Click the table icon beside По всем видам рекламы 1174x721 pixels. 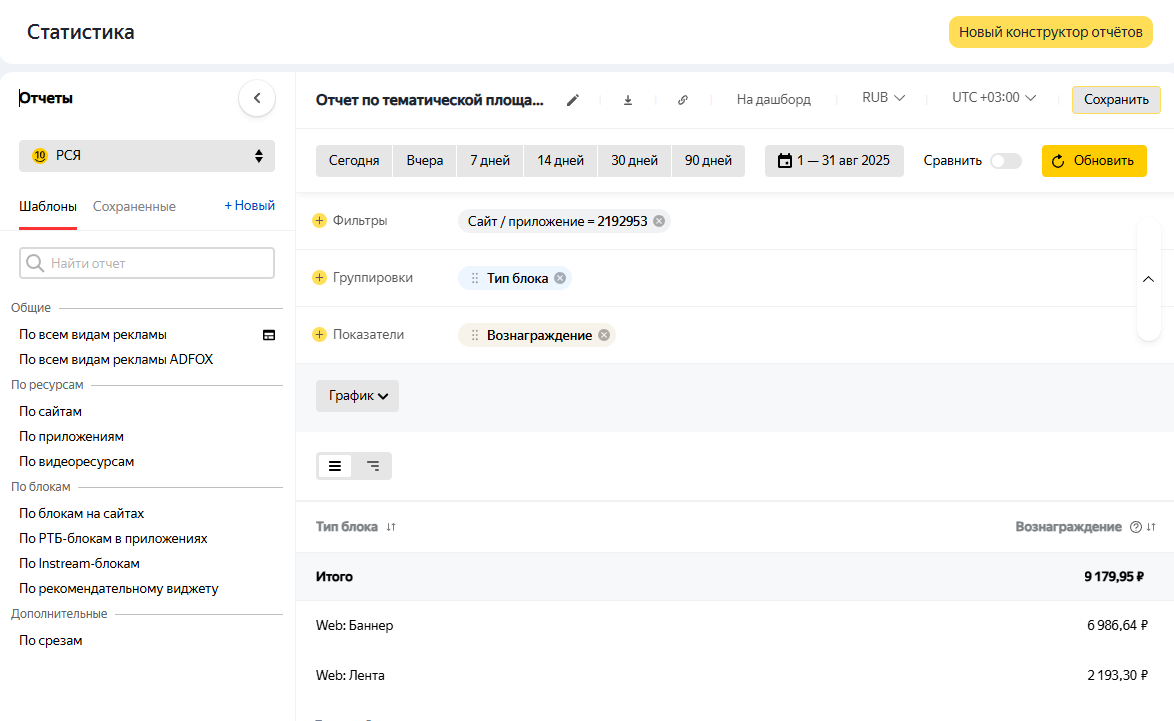pyautogui.click(x=269, y=335)
